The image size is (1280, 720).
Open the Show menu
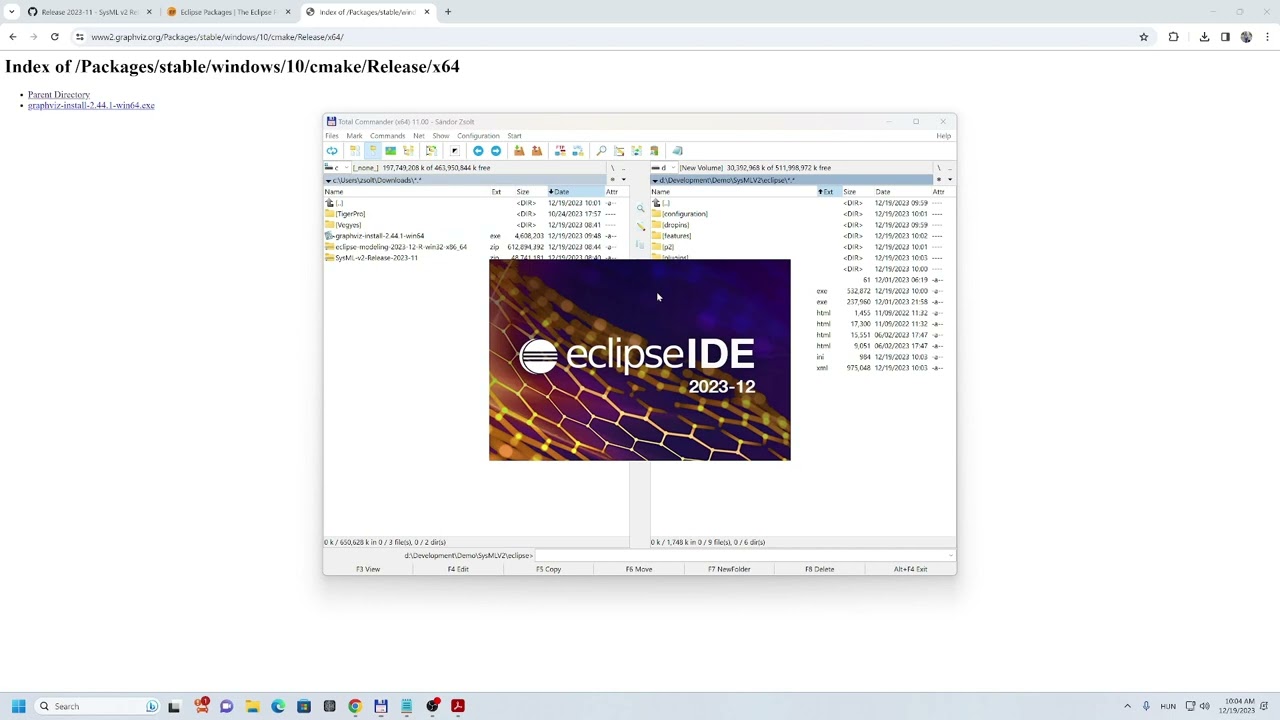click(x=441, y=136)
